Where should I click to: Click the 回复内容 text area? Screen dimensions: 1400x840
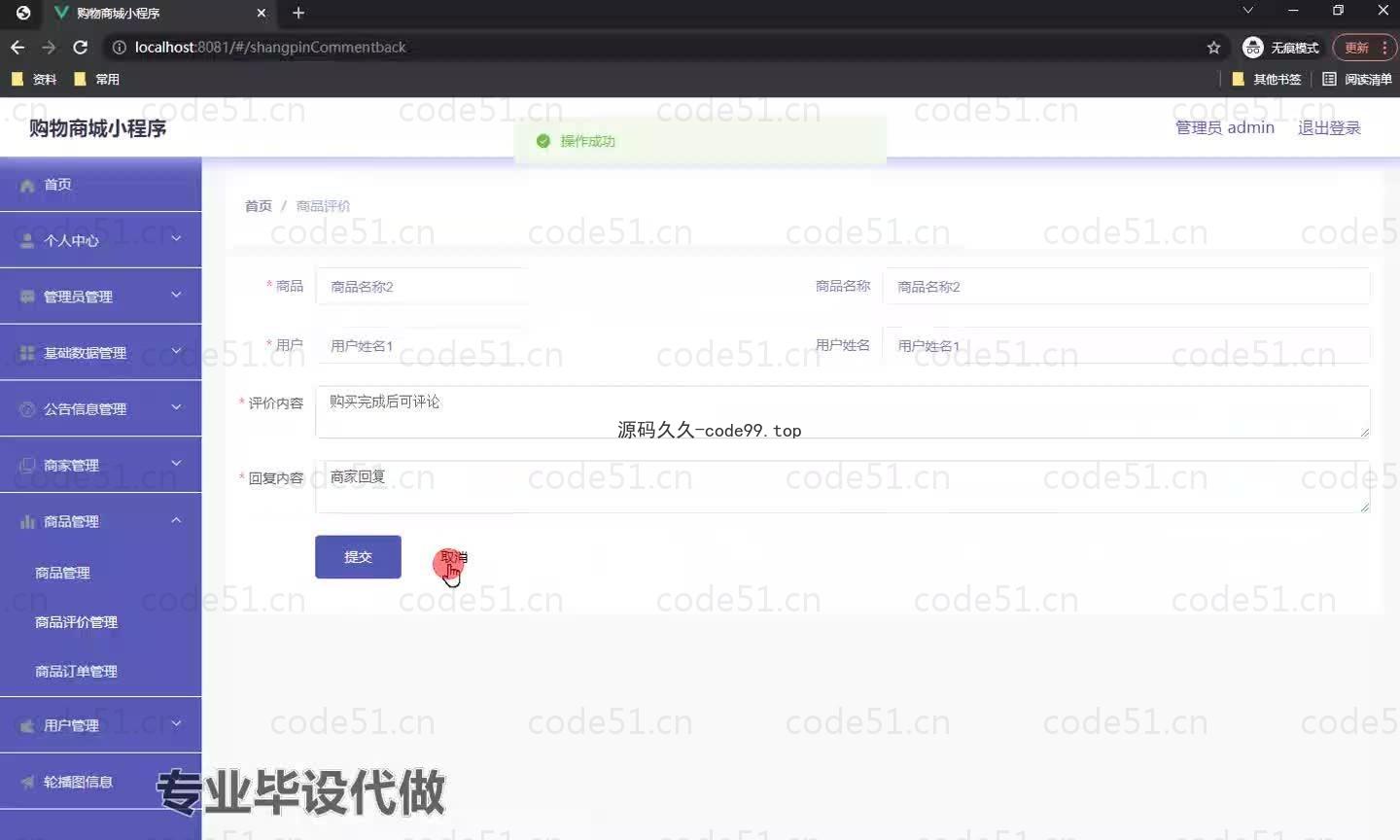(x=842, y=487)
